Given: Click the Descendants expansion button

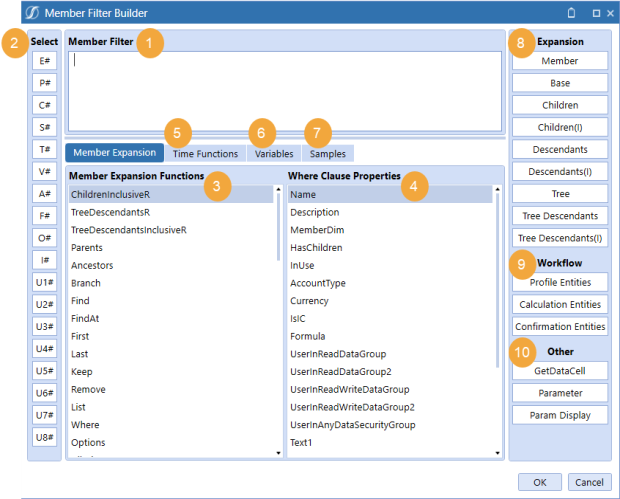Looking at the screenshot, I should pos(559,149).
